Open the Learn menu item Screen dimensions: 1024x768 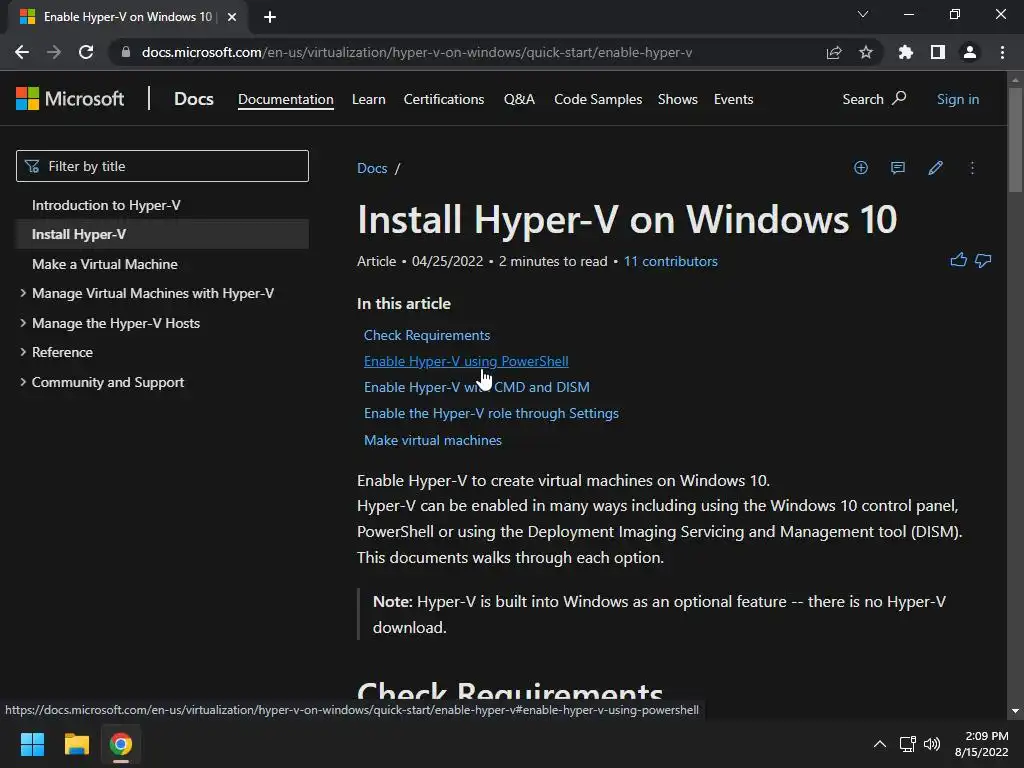[368, 99]
